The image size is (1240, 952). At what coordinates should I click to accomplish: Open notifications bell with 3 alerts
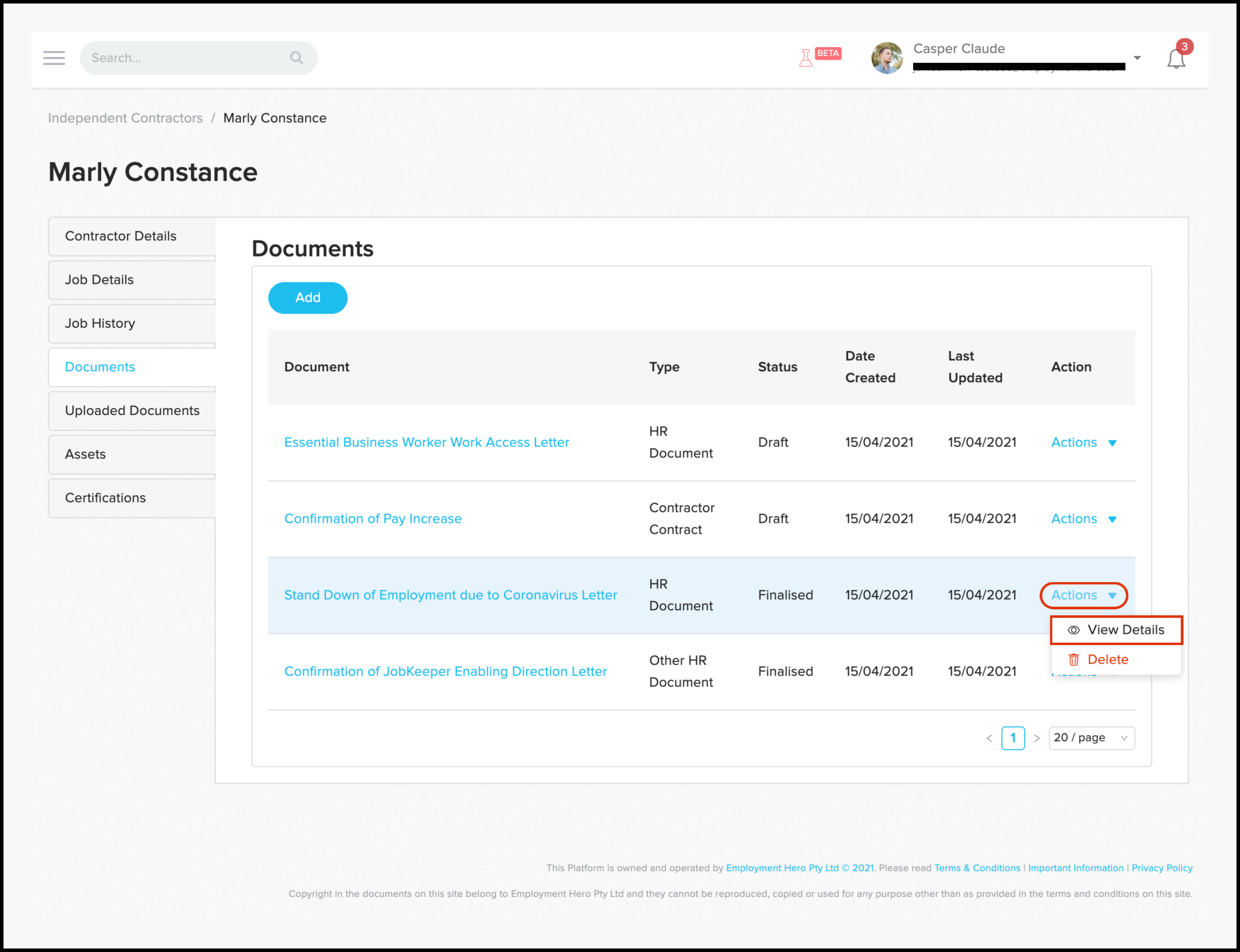(1176, 59)
